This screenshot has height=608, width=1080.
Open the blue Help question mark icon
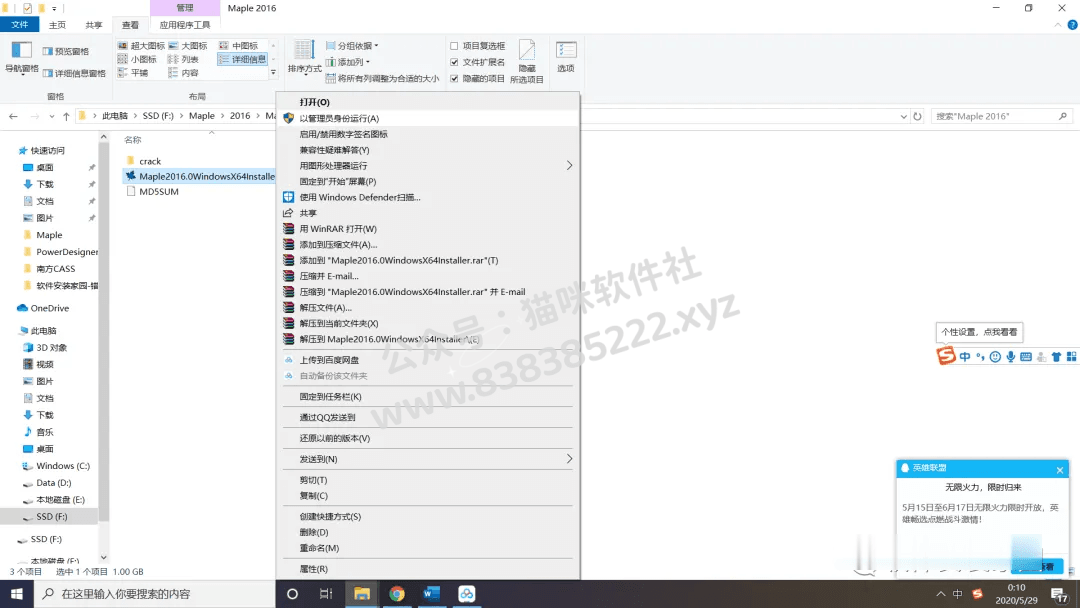[x=1072, y=25]
